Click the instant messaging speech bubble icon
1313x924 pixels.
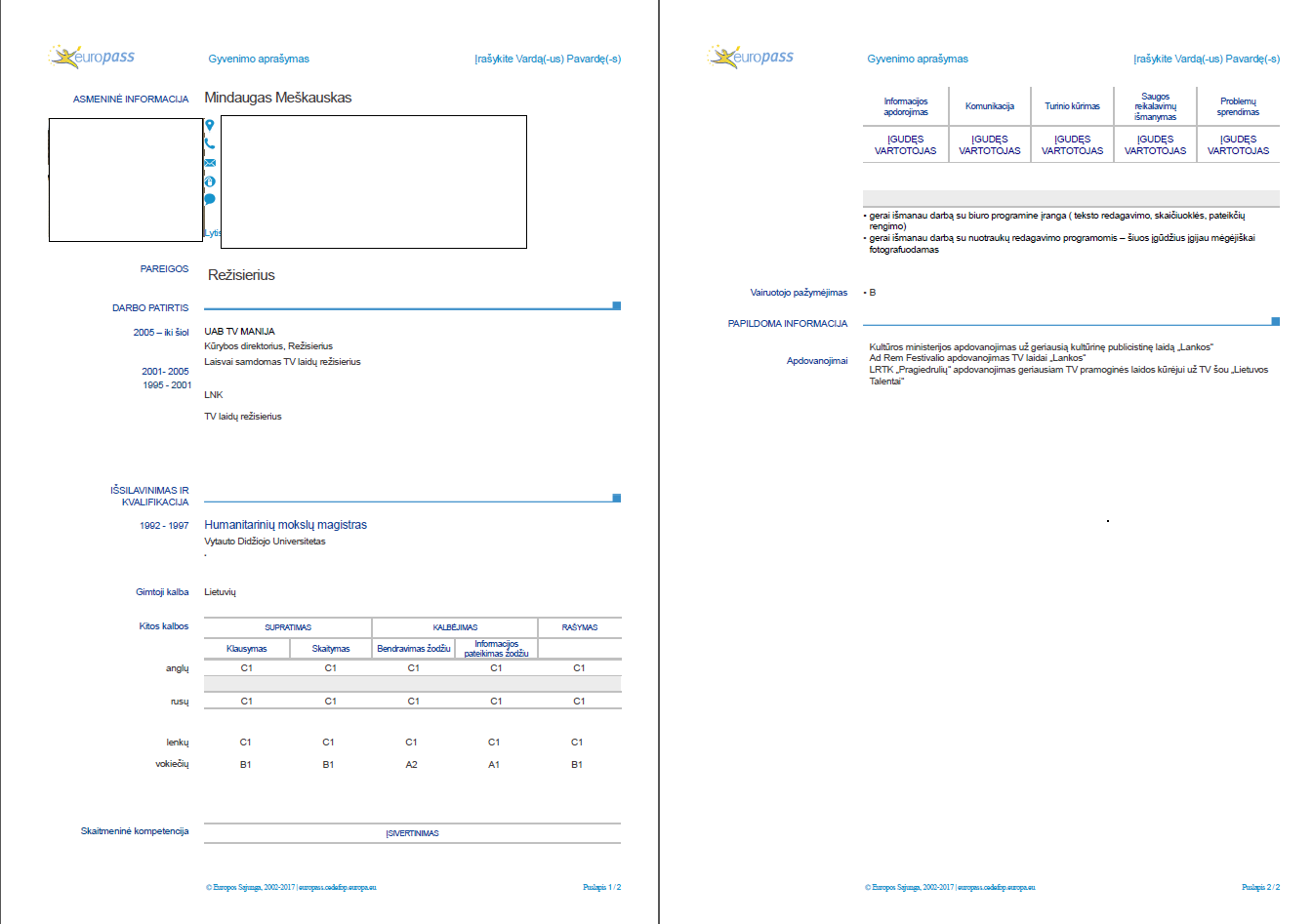tap(209, 199)
